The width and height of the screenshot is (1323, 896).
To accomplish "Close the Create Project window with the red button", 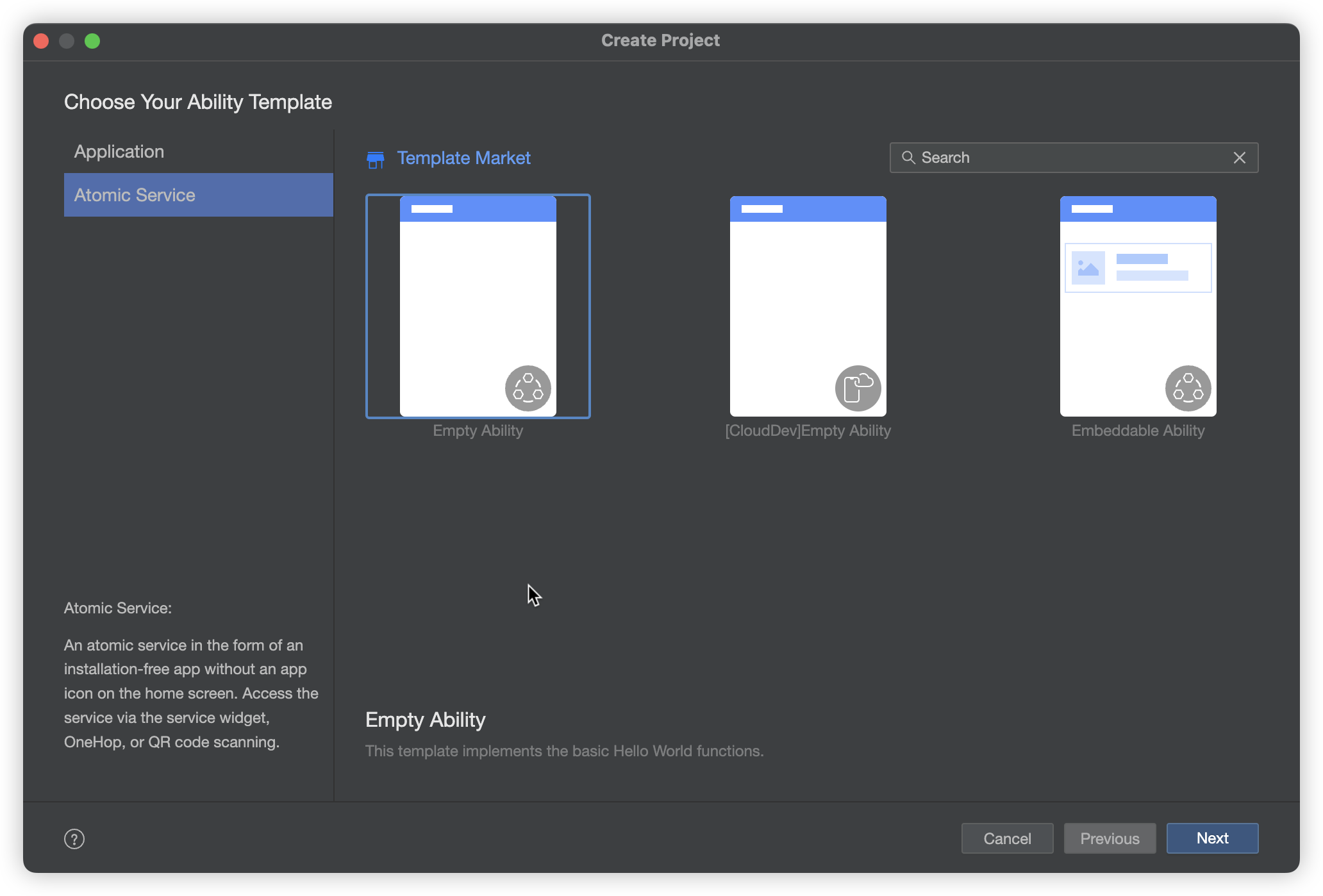I will click(41, 41).
